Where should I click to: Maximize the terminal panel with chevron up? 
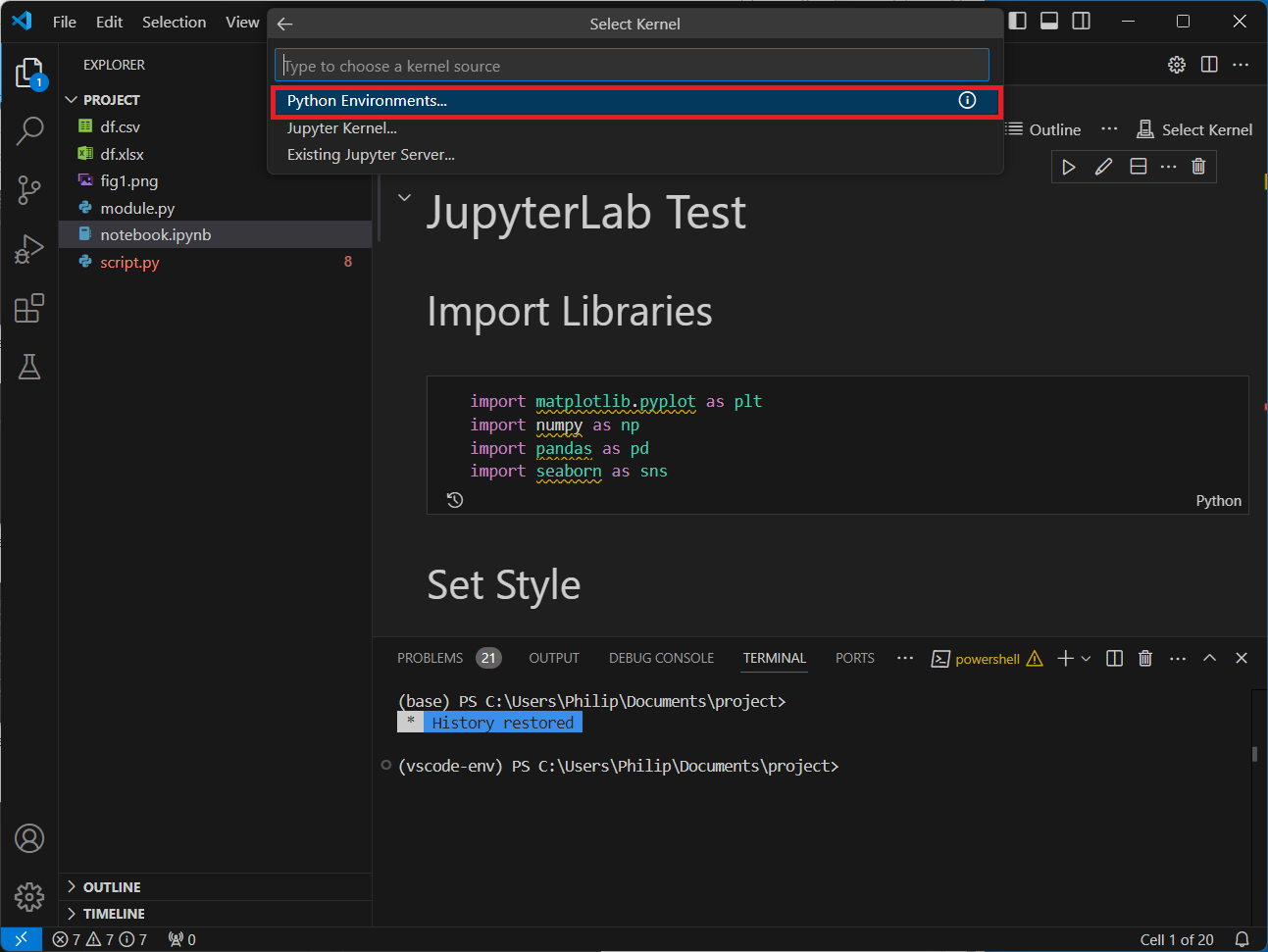click(1209, 659)
